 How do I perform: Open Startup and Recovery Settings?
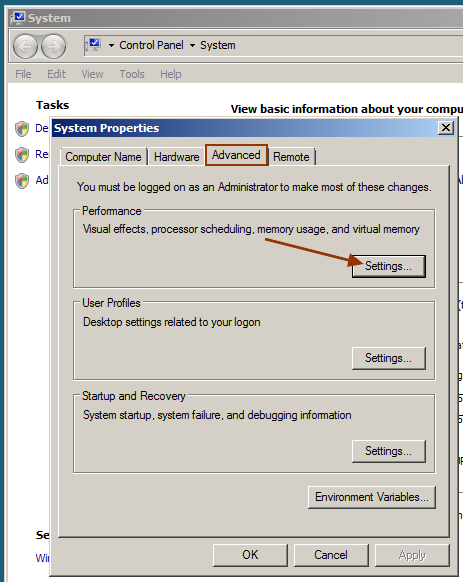[x=388, y=451]
